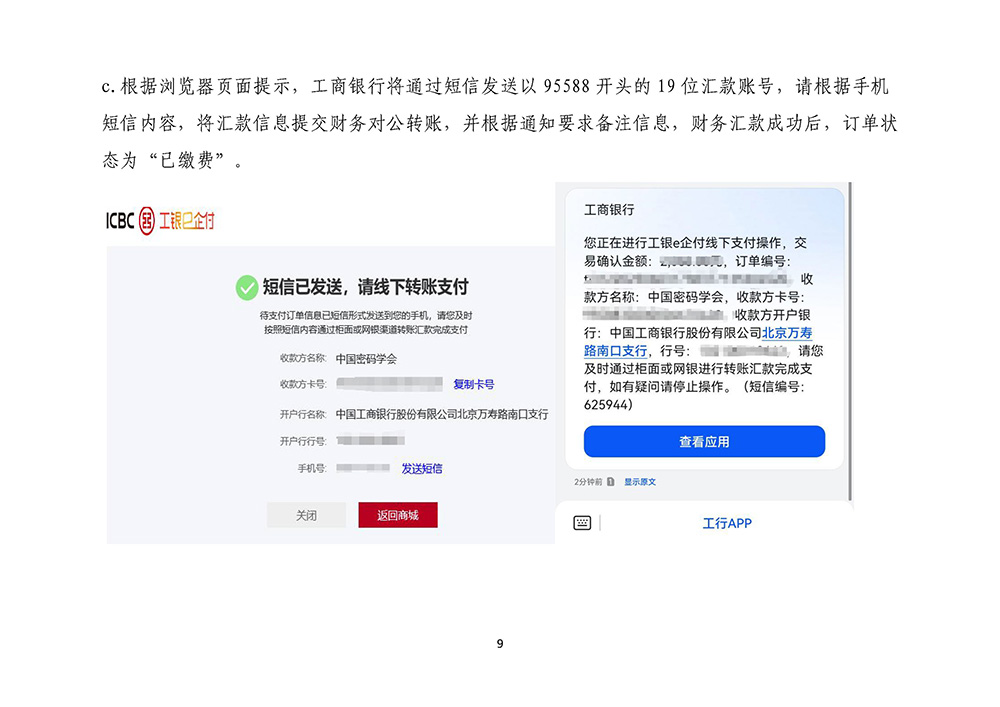1000x707 pixels.
Task: Click the page number 9
Action: 500,644
